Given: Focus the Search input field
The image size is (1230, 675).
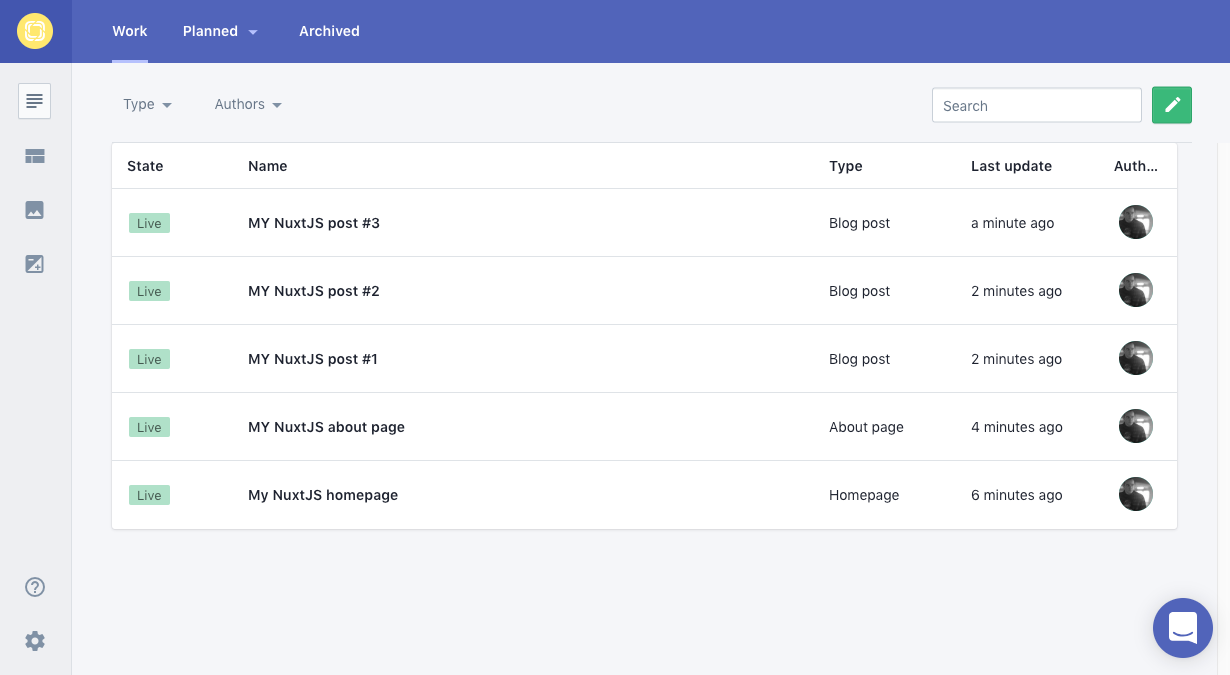Looking at the screenshot, I should coord(1037,105).
